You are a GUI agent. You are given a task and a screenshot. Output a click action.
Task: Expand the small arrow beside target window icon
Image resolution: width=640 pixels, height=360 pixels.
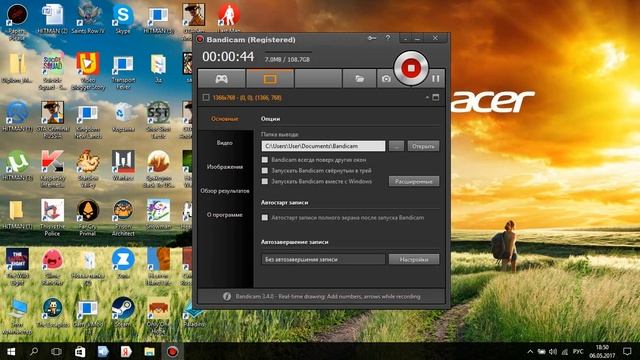pyautogui.click(x=427, y=97)
